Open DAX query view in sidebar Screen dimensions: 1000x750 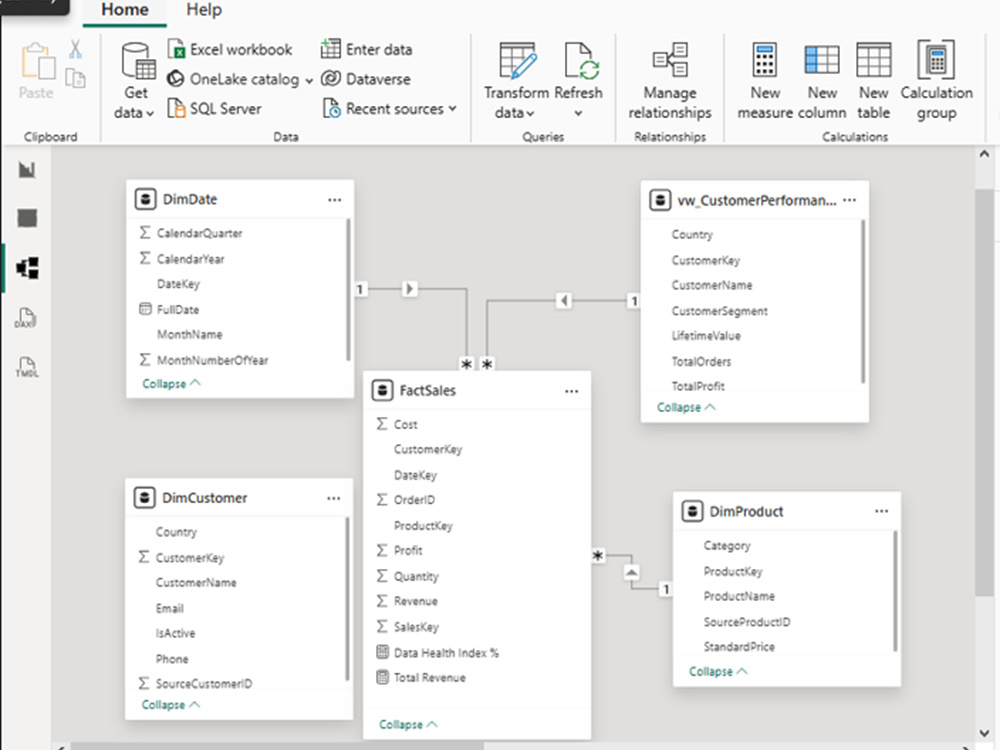[26, 317]
